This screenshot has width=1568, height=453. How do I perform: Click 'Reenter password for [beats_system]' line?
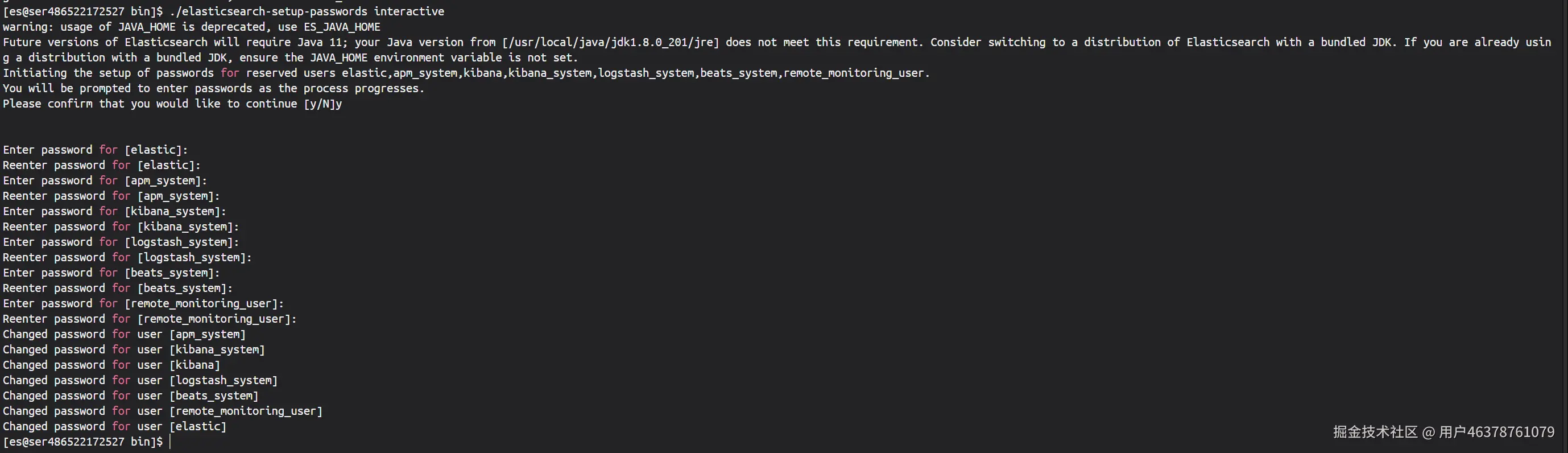[118, 288]
